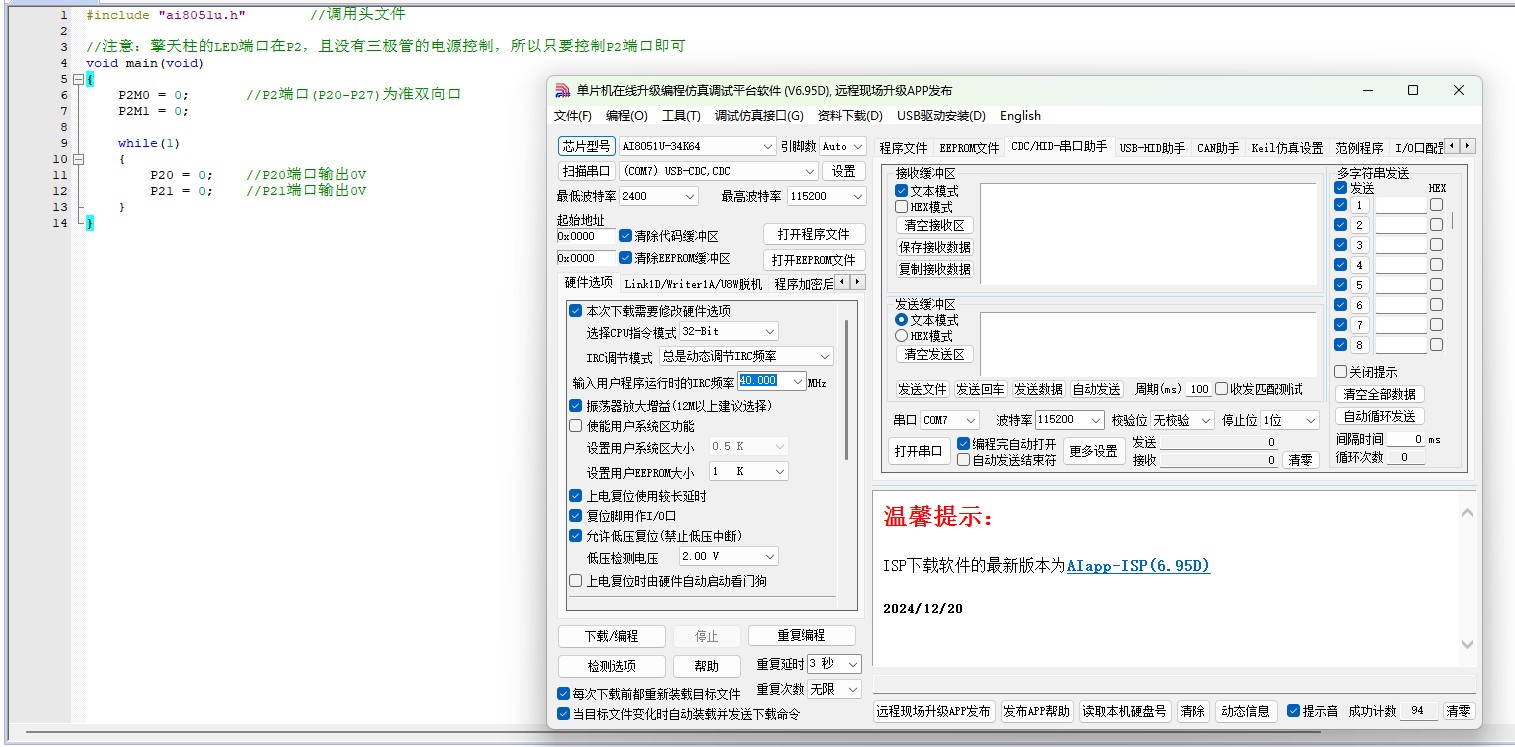Viewport: 1515px width, 747px height.
Task: Collapse the code fold at line 5
Action: pos(78,79)
